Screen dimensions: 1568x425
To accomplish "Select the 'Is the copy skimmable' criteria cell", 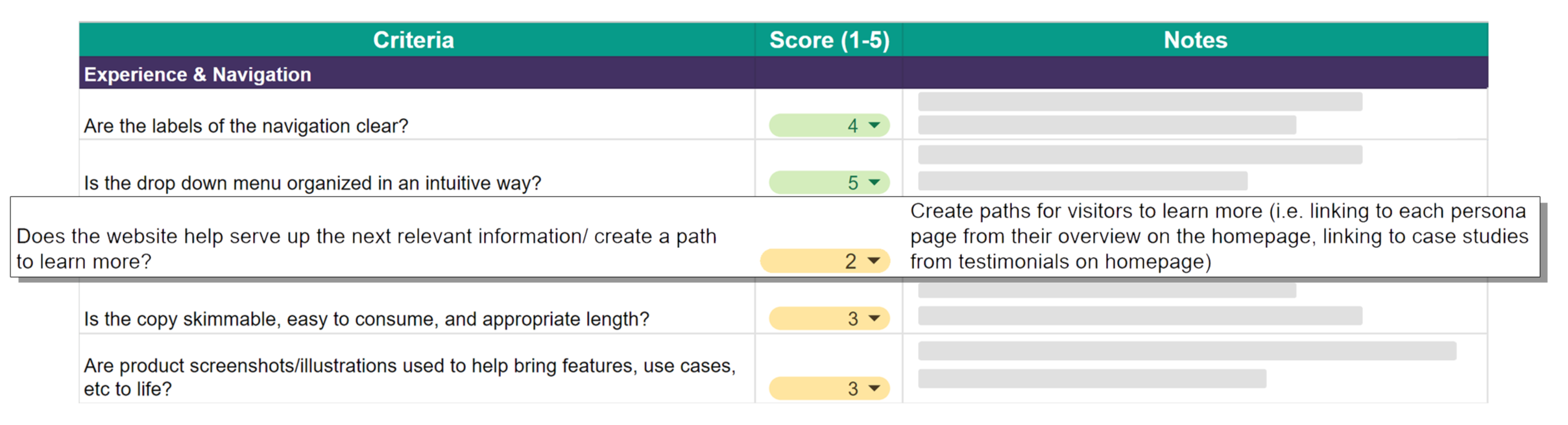I will [366, 319].
